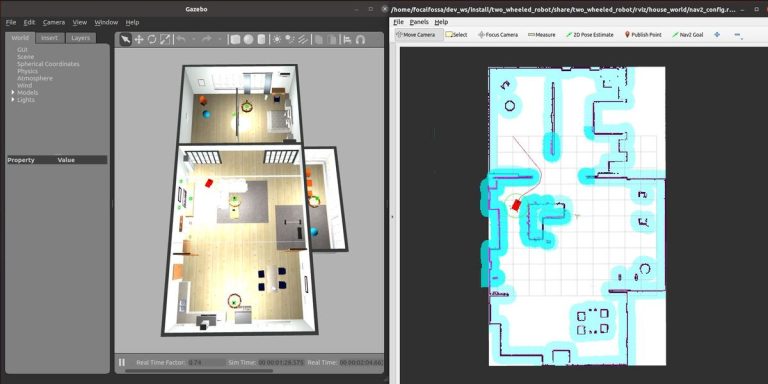Open RViz Panels menu
This screenshot has width=768, height=384.
pos(419,22)
